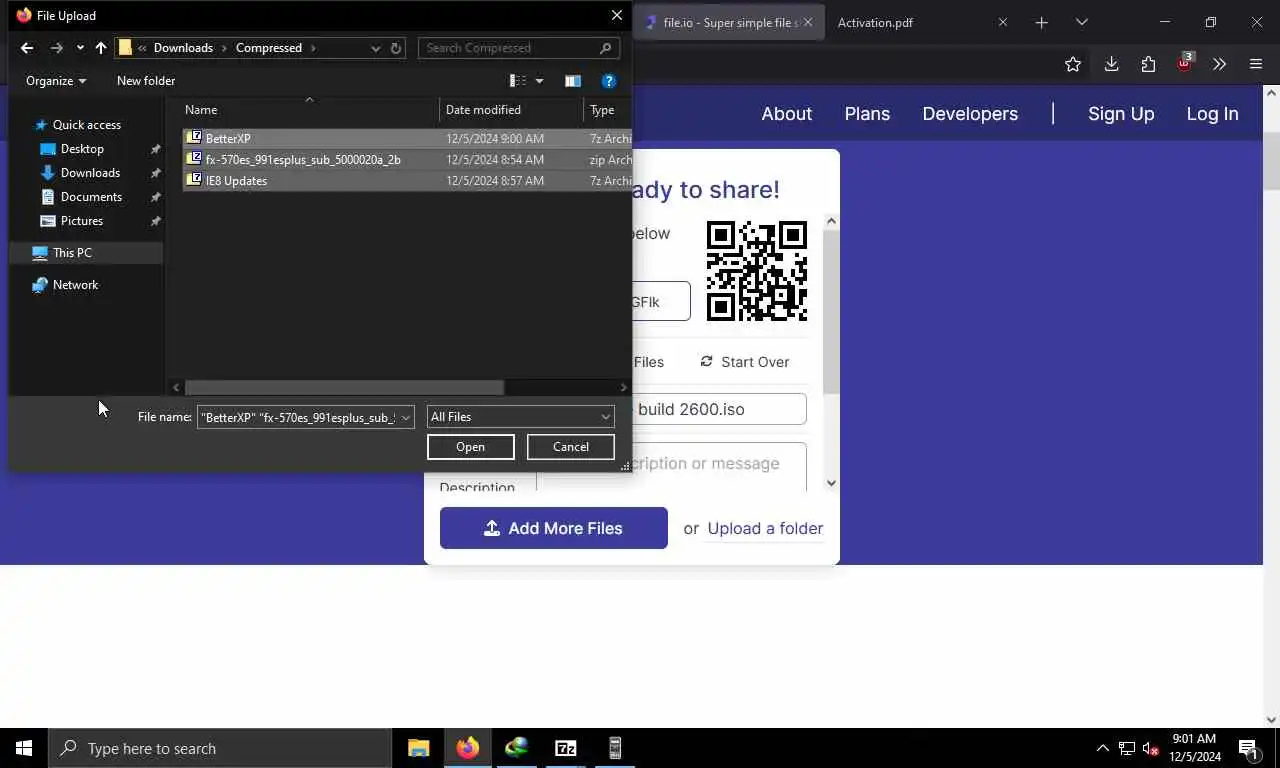
Task: Click Upload a folder link
Action: click(765, 528)
